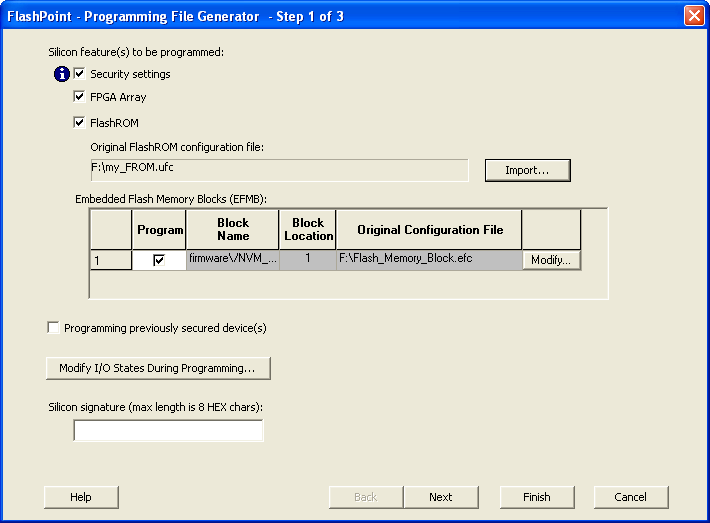
Task: Click the Block Name column header
Action: click(233, 230)
